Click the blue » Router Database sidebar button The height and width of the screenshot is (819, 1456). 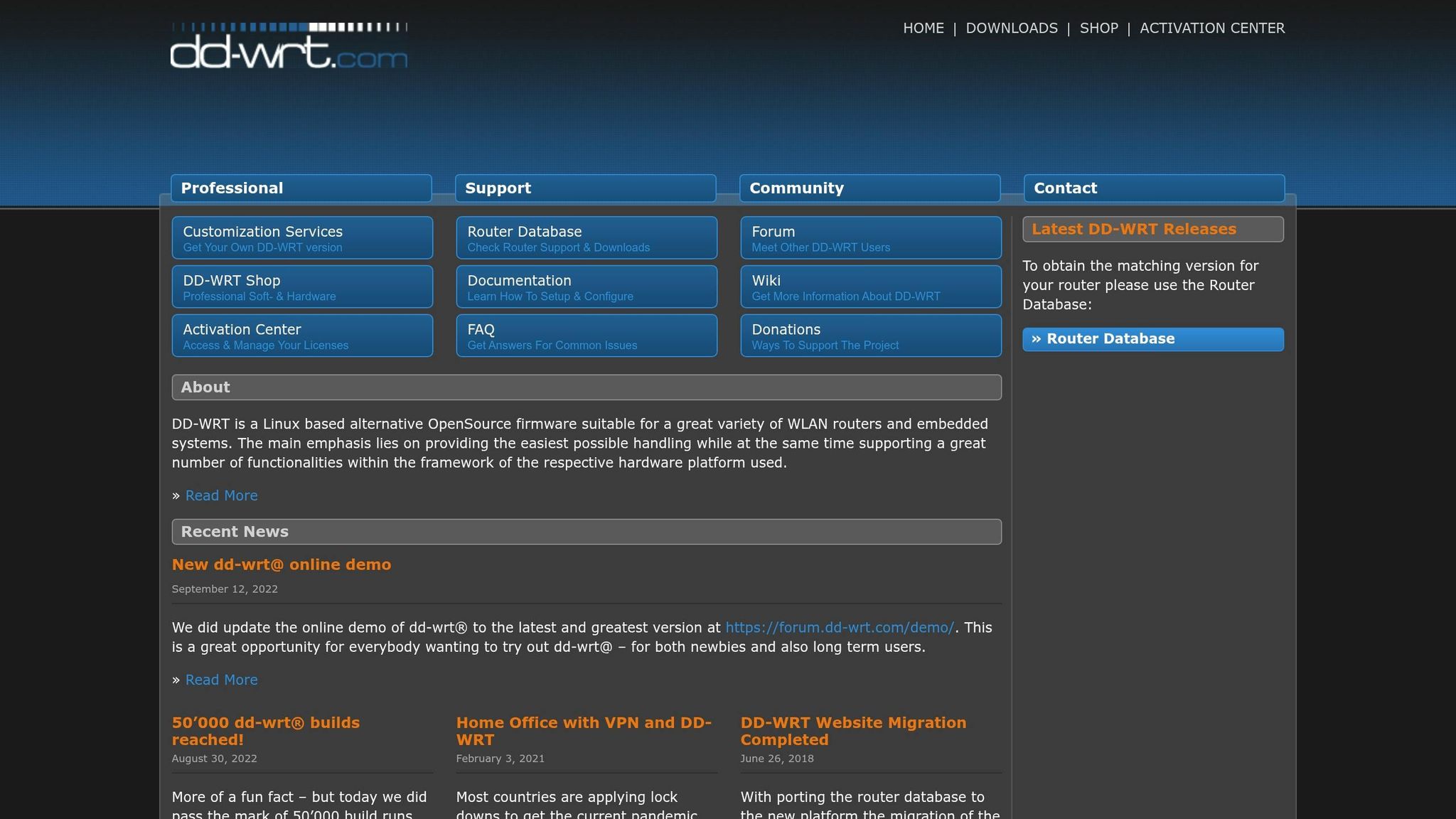[1153, 339]
